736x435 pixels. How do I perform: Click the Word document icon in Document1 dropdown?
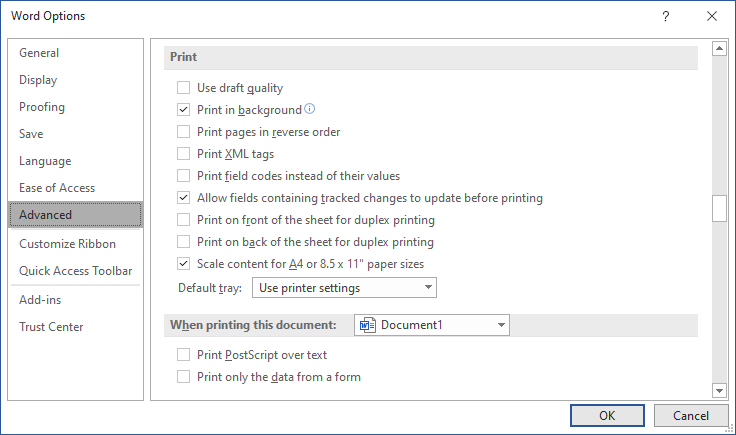coord(367,325)
